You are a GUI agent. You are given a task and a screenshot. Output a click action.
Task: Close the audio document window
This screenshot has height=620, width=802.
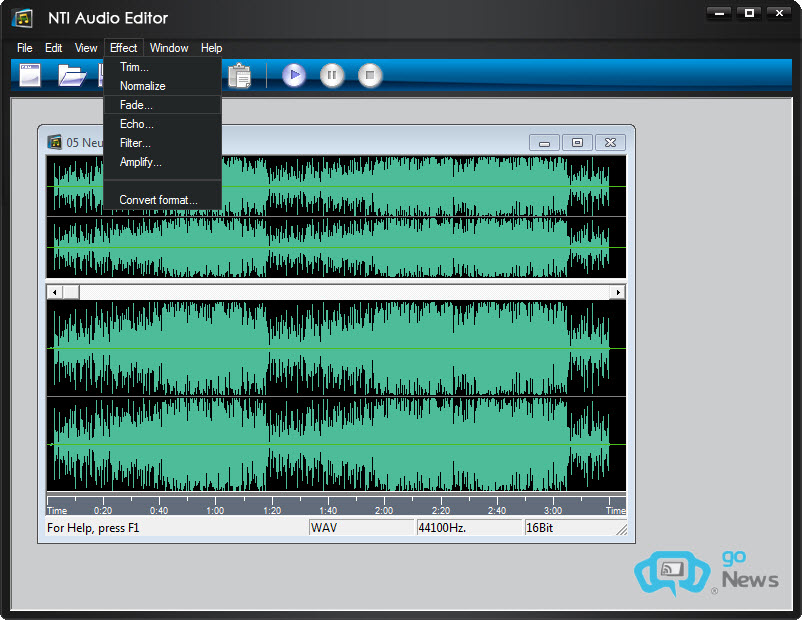tap(610, 142)
